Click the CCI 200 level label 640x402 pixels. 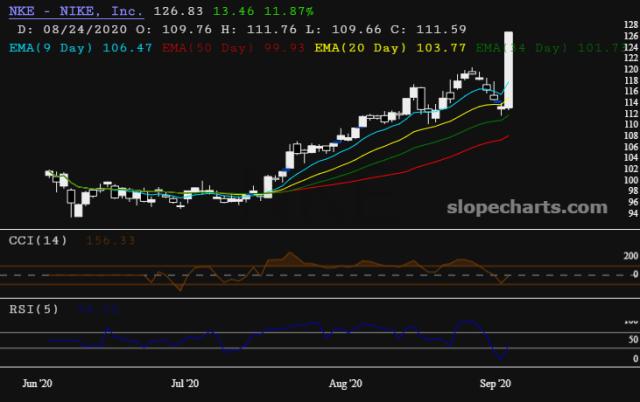tap(631, 256)
